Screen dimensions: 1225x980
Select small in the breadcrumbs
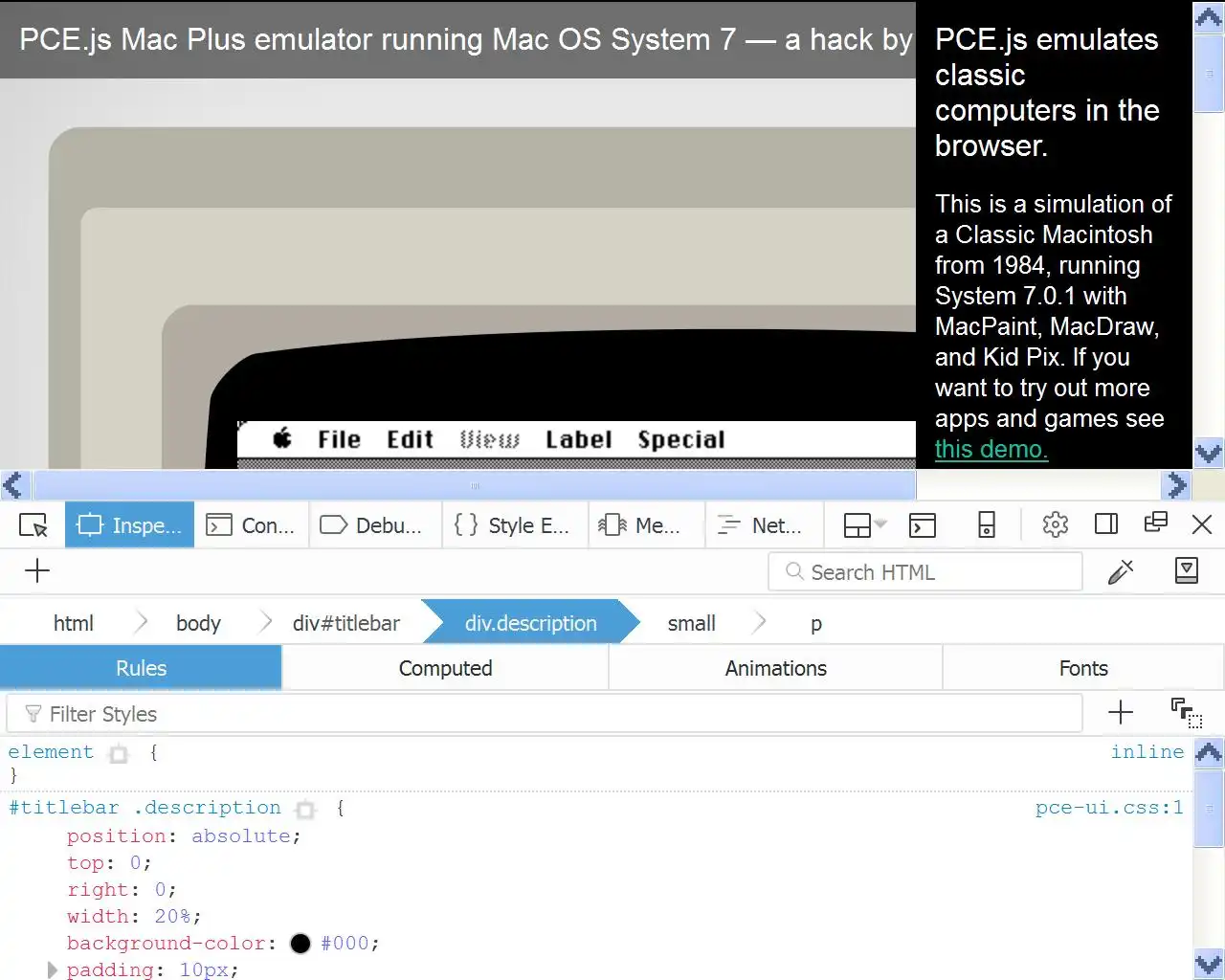coord(691,623)
